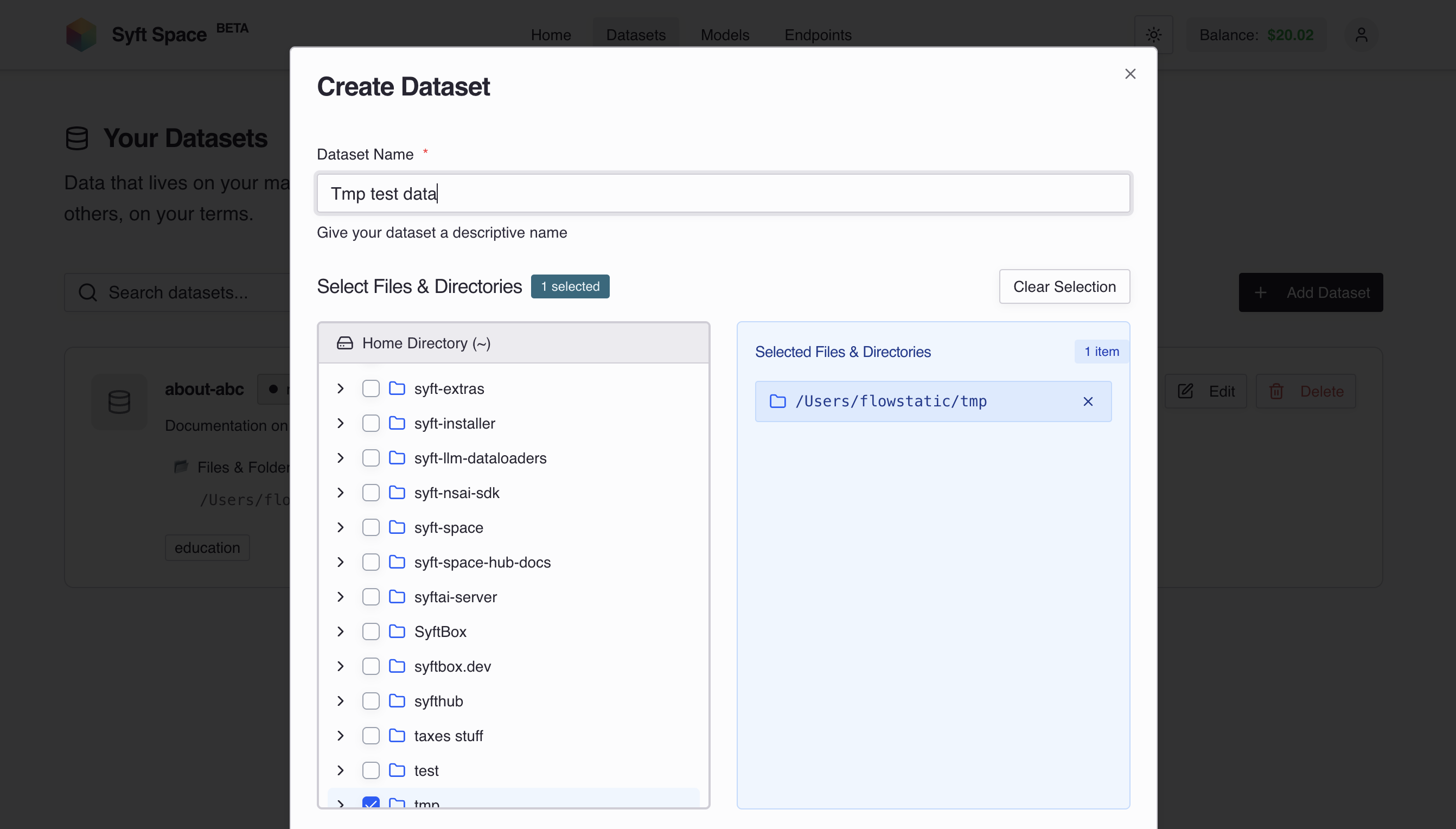Toggle the light/dark theme sun icon

pos(1153,35)
